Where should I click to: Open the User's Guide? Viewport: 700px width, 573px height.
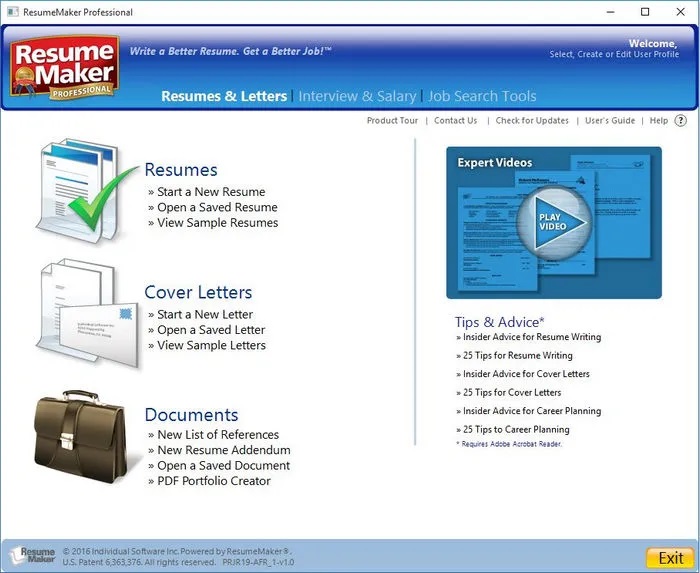point(610,120)
